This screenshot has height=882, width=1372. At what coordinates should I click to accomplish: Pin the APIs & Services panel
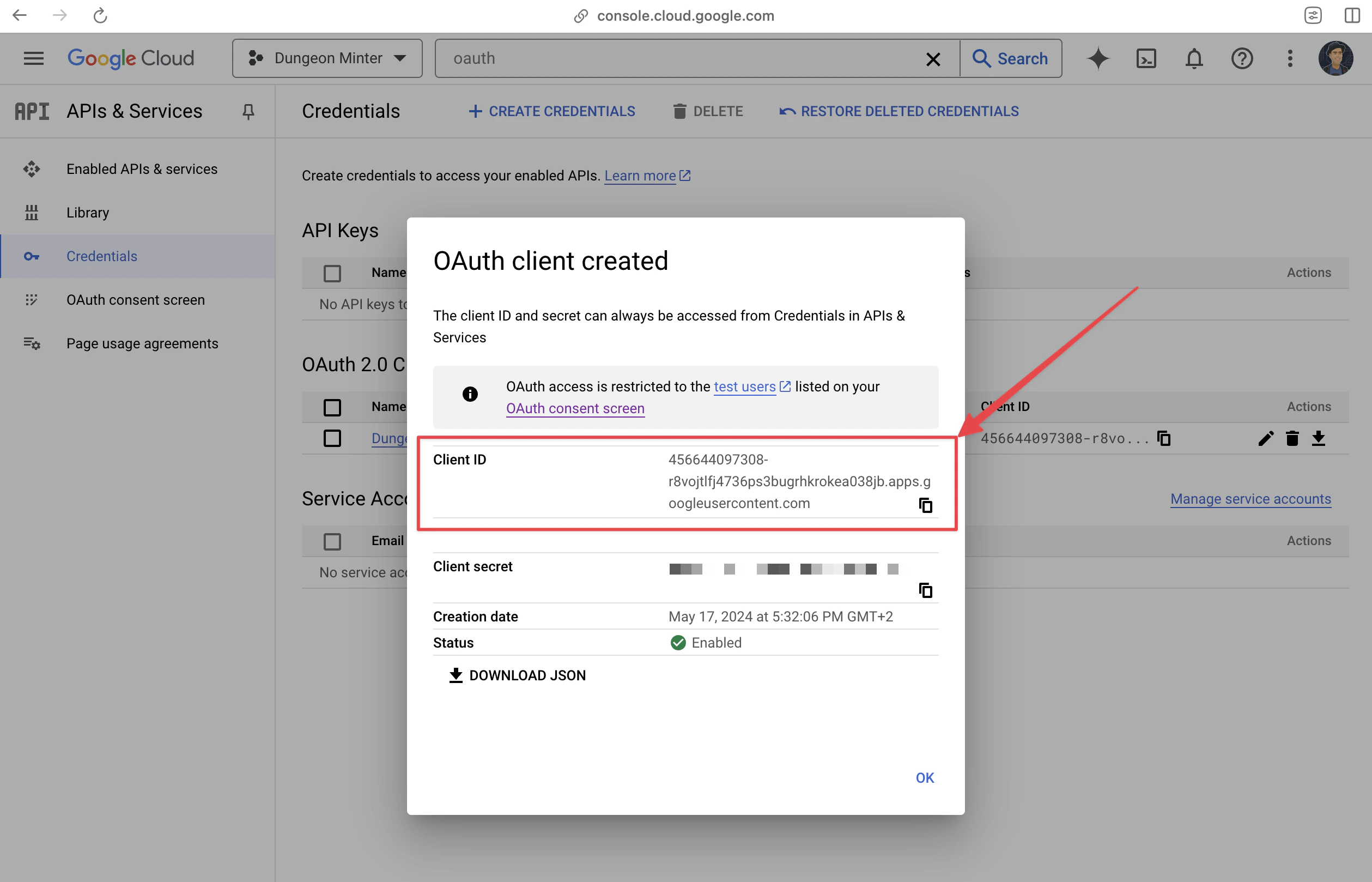coord(248,111)
